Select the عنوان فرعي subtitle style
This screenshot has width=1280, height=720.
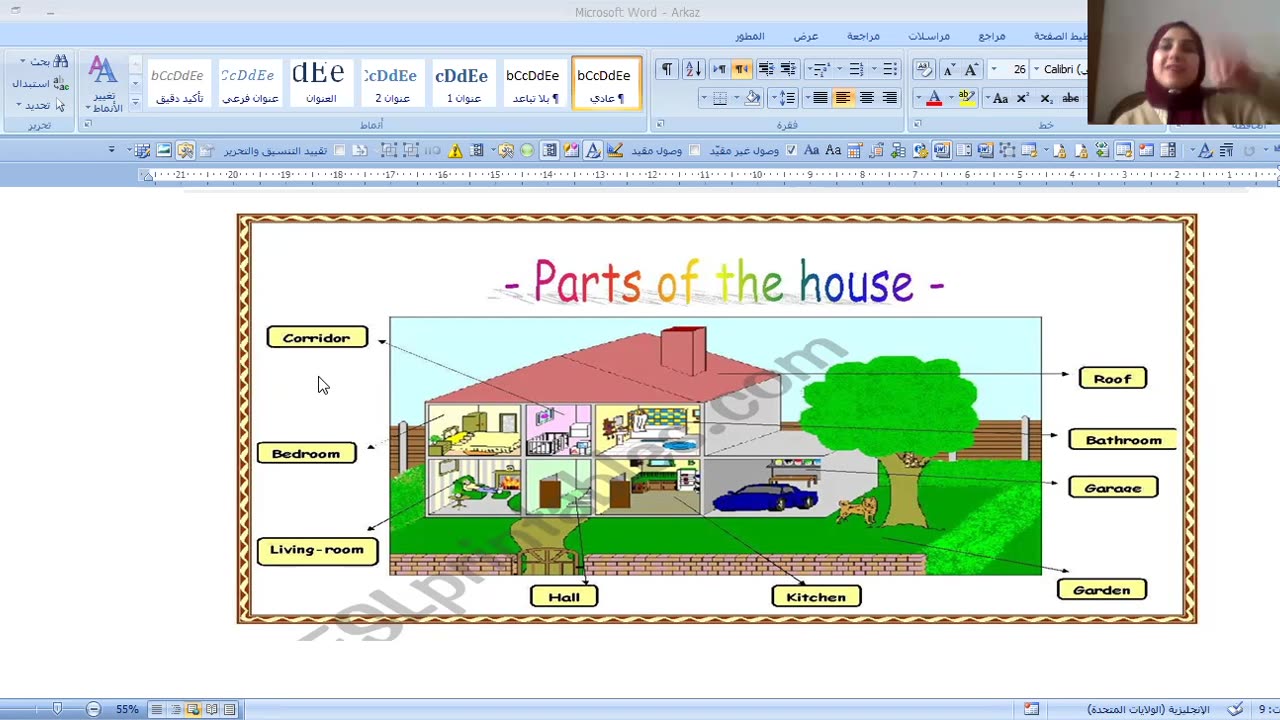pyautogui.click(x=249, y=84)
